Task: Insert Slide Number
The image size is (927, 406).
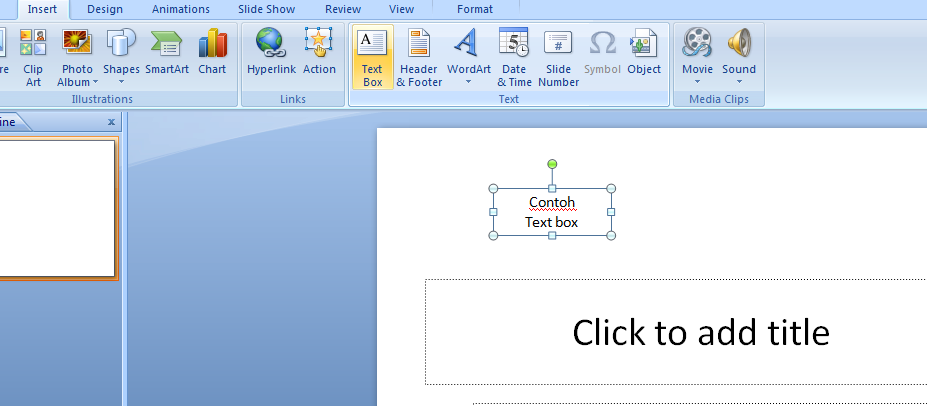Action: tap(558, 57)
